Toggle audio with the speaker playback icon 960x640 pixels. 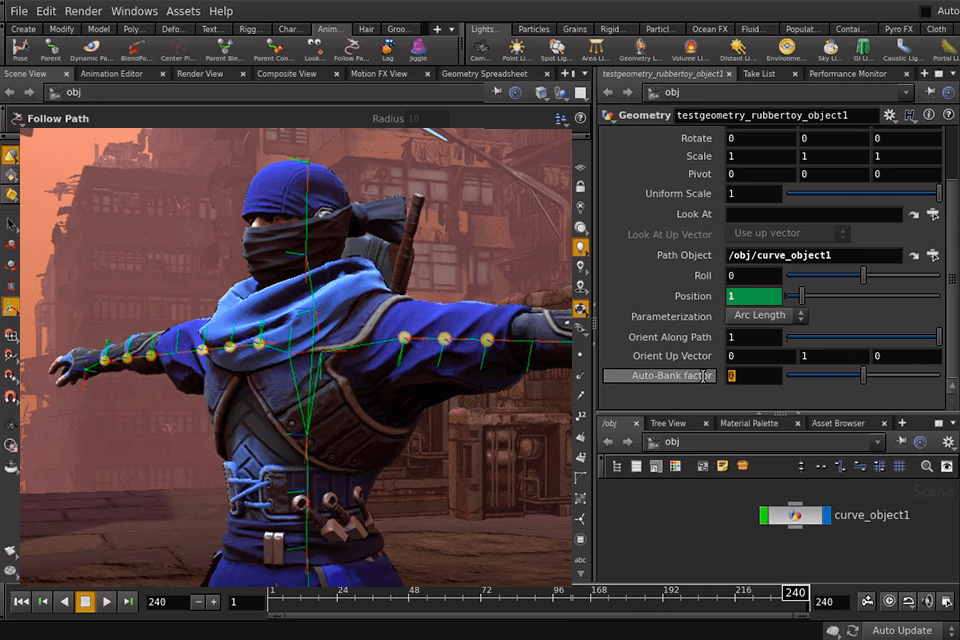(926, 601)
